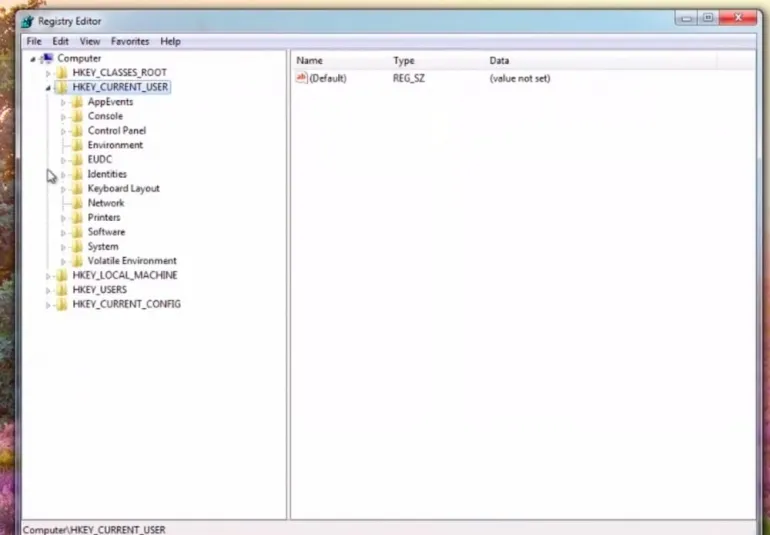Expand the Console key
Screen dimensions: 770x535
pyautogui.click(x=63, y=117)
